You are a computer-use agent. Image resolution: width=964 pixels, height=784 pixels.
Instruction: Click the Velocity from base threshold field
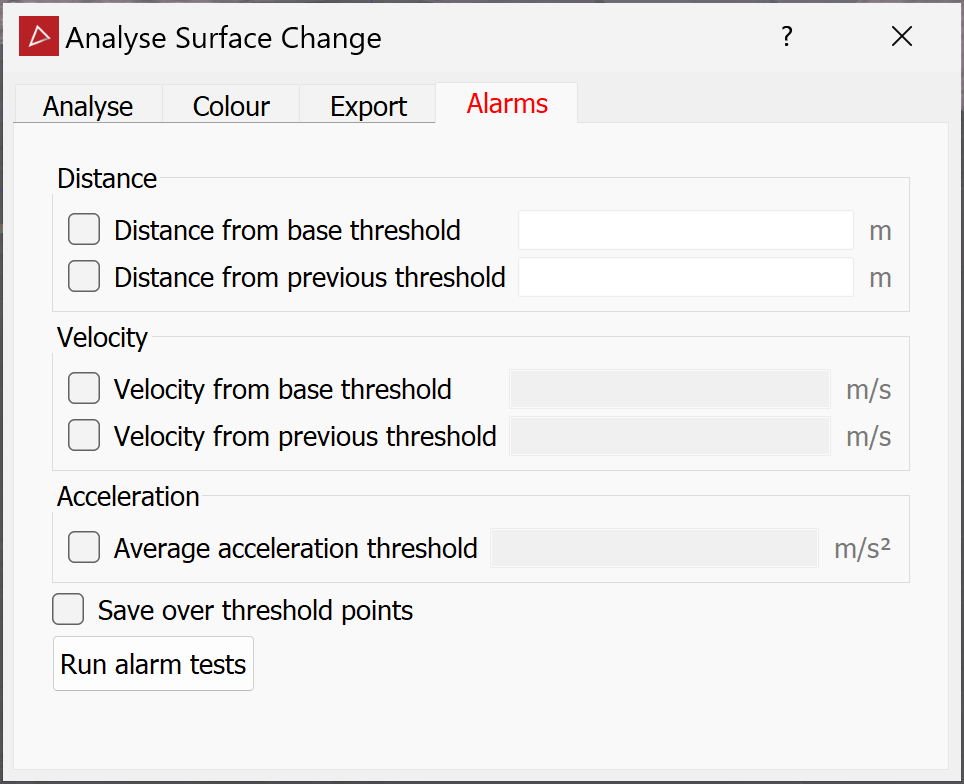[x=670, y=389]
